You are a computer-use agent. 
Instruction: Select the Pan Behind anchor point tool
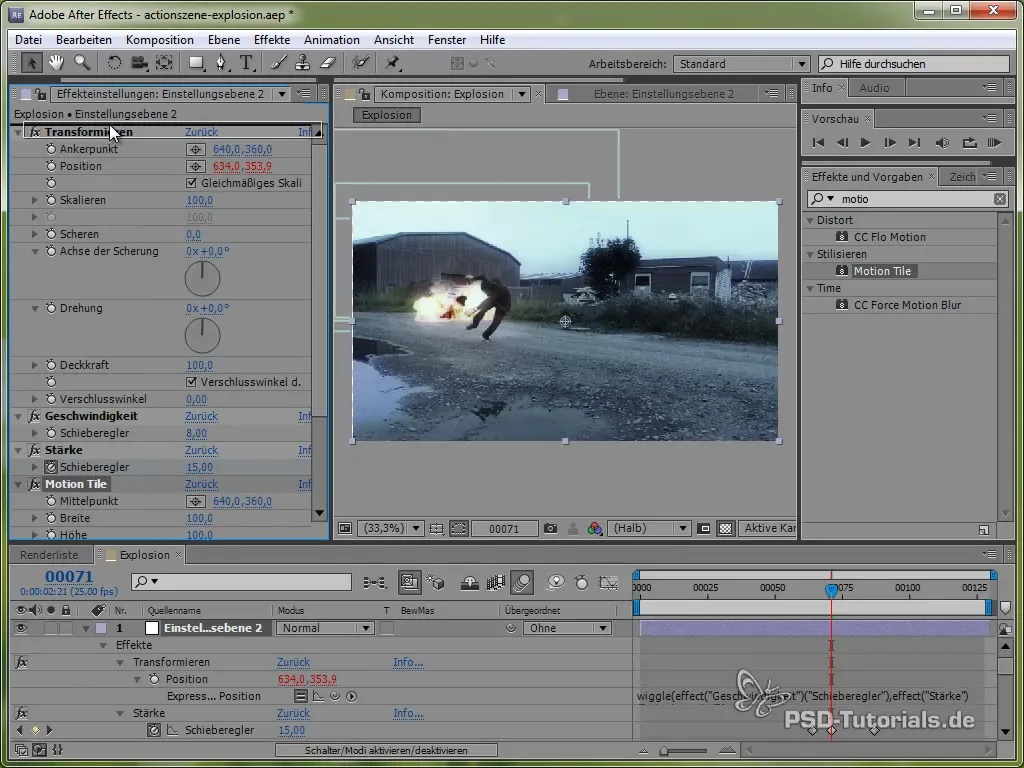click(164, 63)
